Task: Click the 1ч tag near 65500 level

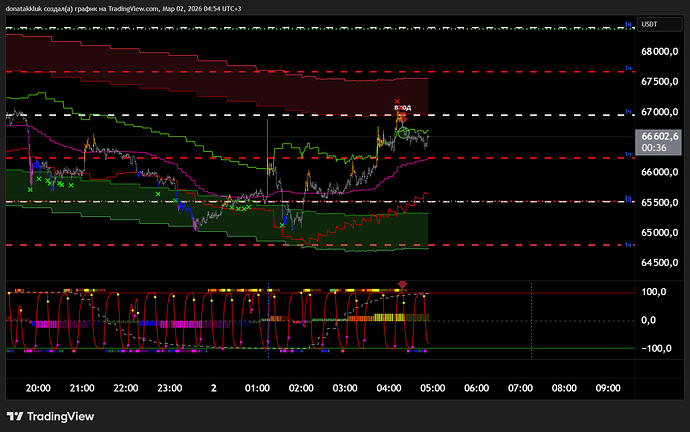Action: pyautogui.click(x=628, y=200)
